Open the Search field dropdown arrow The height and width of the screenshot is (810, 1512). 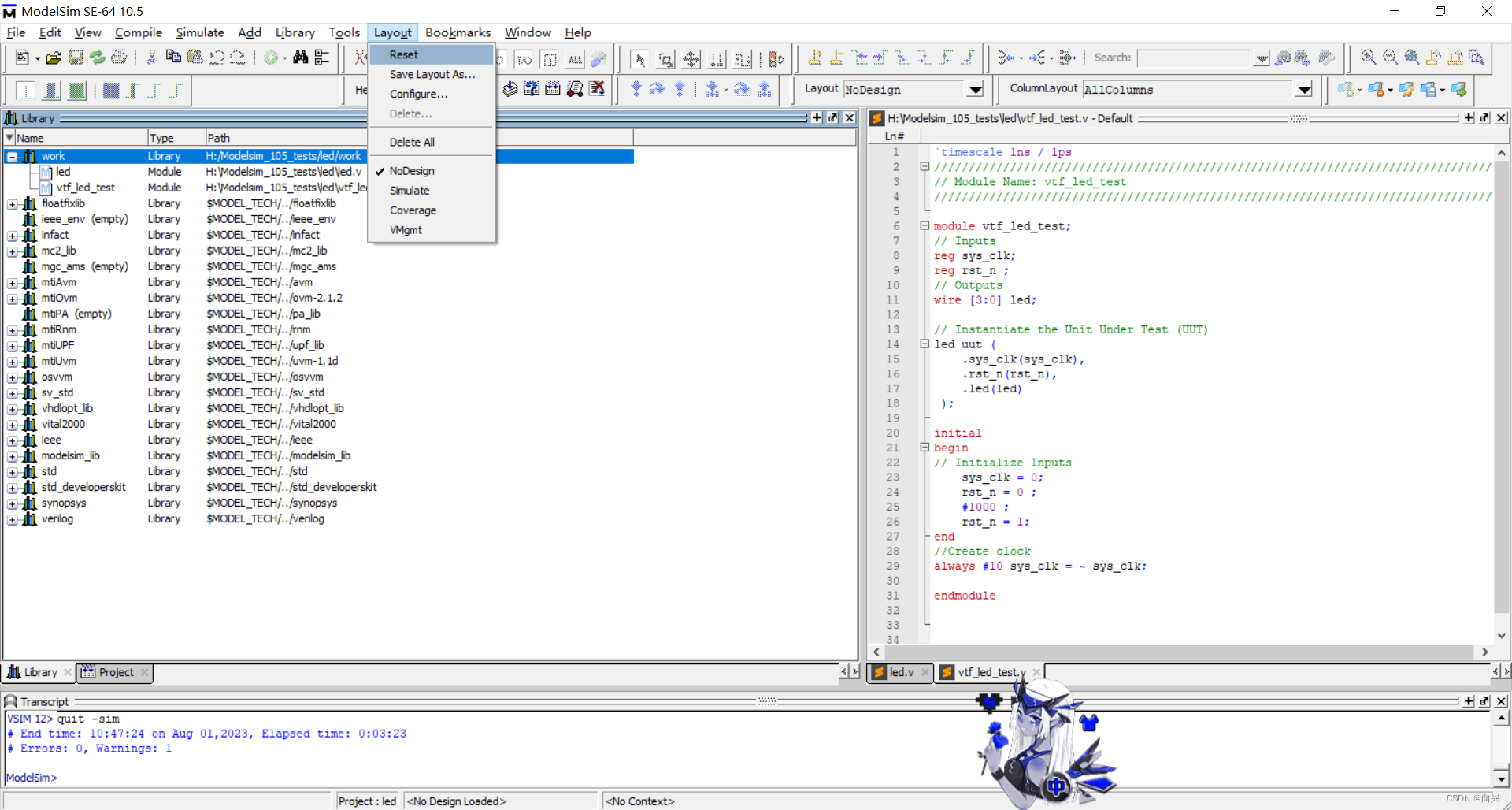point(1261,58)
